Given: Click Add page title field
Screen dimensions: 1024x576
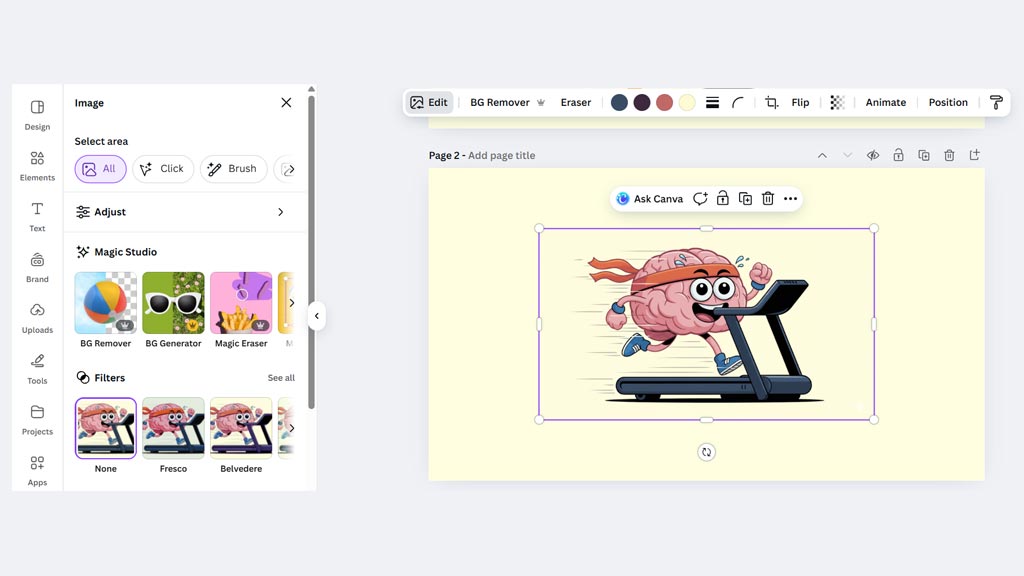Looking at the screenshot, I should (x=502, y=155).
